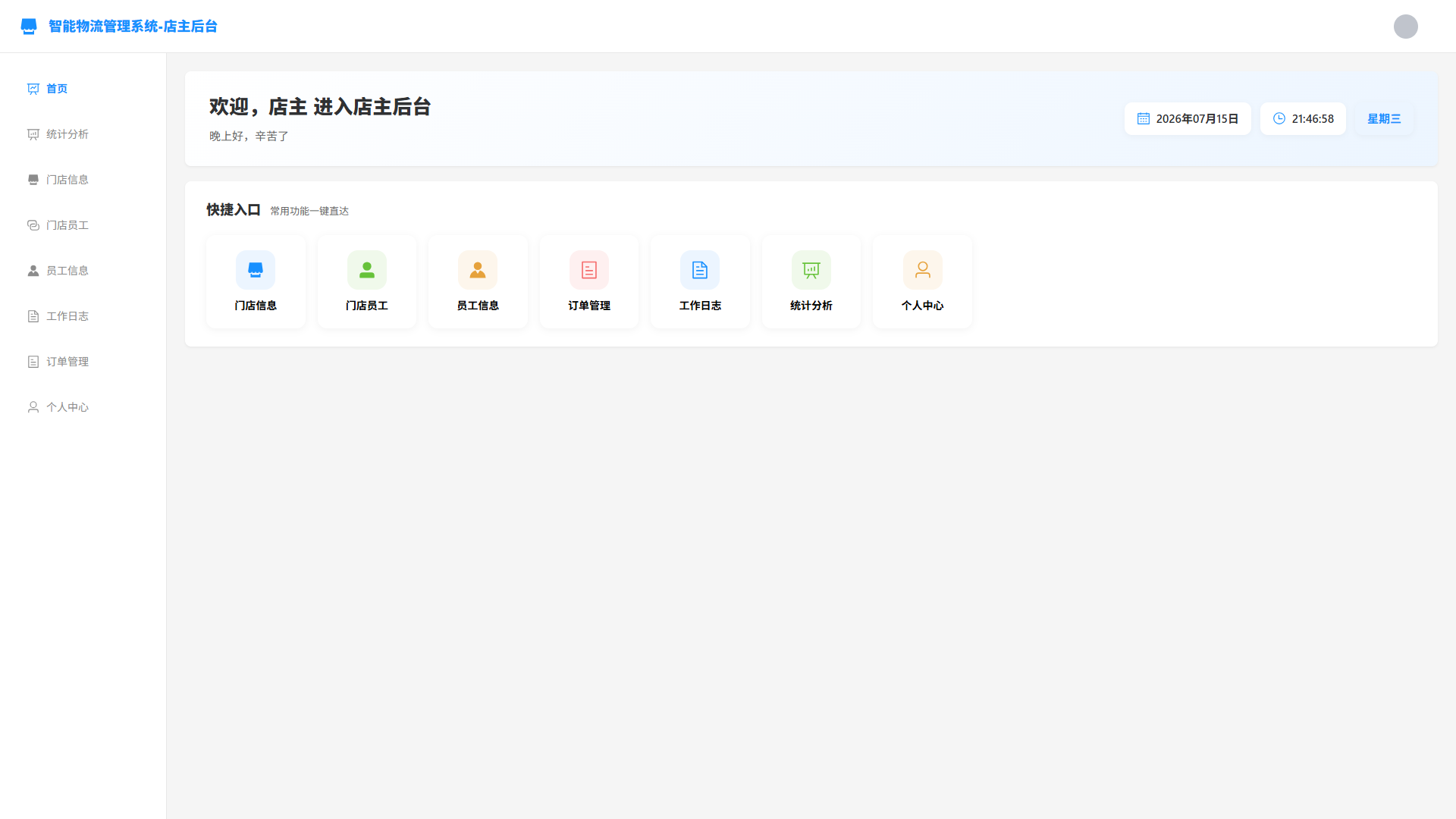
Task: Open the 员工信息 quick entry card label
Action: coord(478,306)
